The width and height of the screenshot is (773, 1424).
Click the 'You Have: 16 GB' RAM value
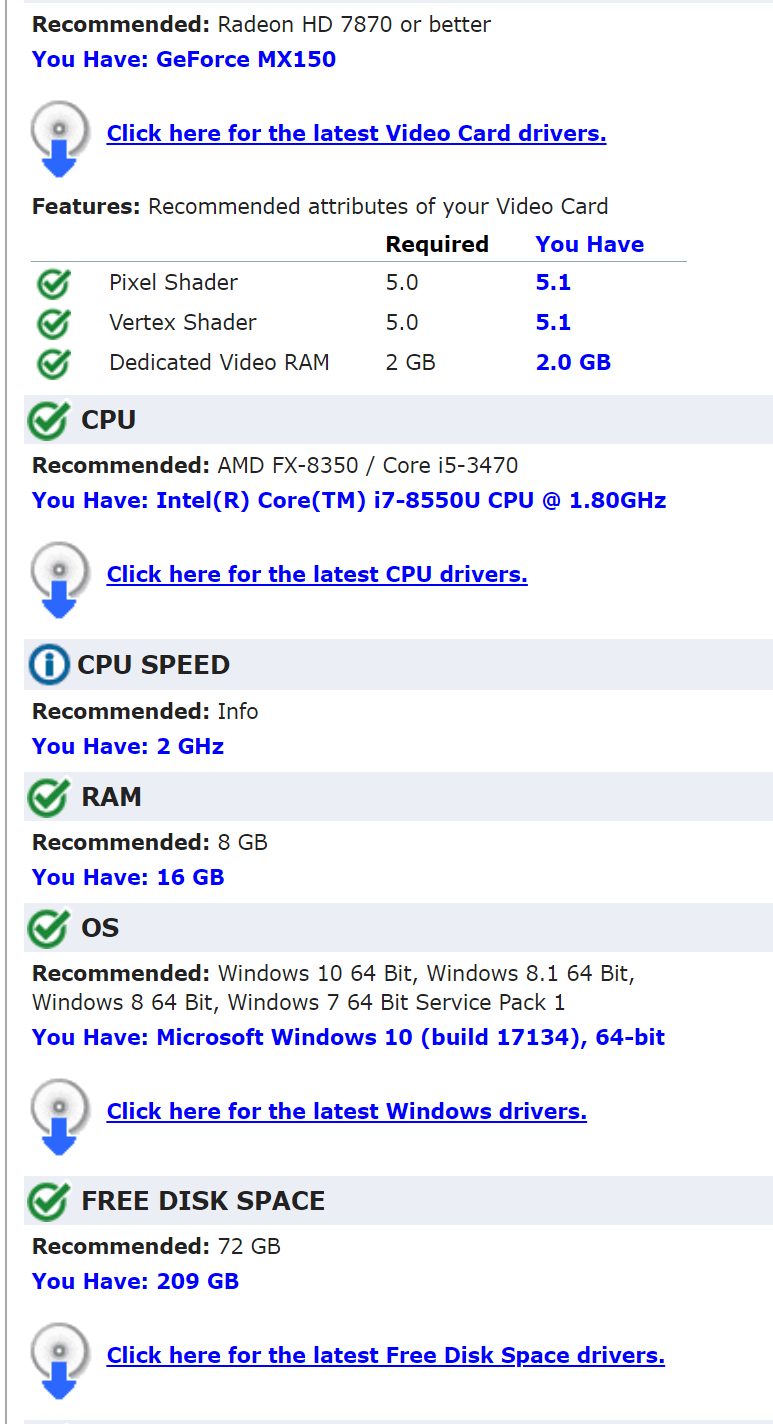tap(128, 877)
